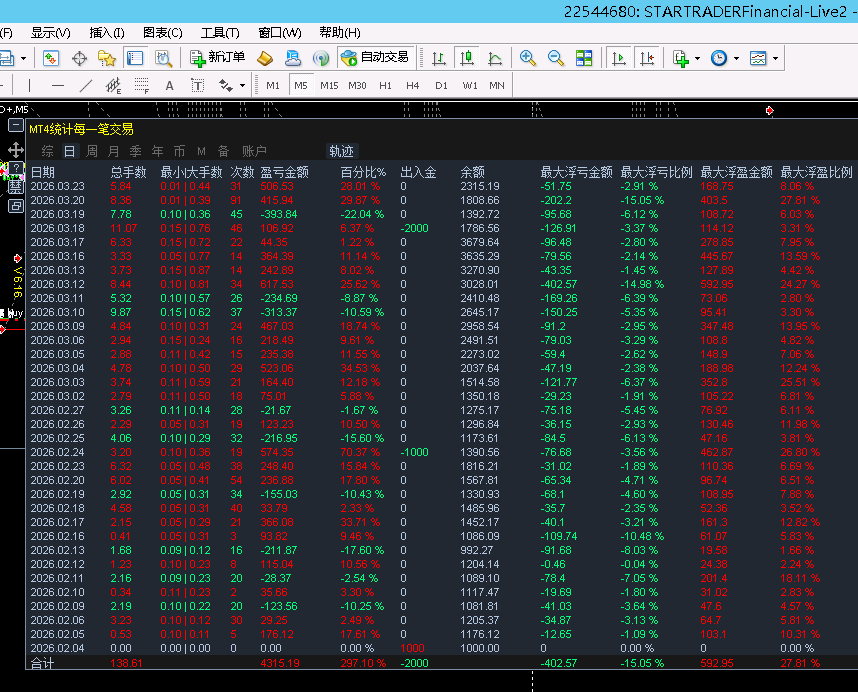Select the W1 timeframe
Screen dimensions: 858x692
(469, 85)
